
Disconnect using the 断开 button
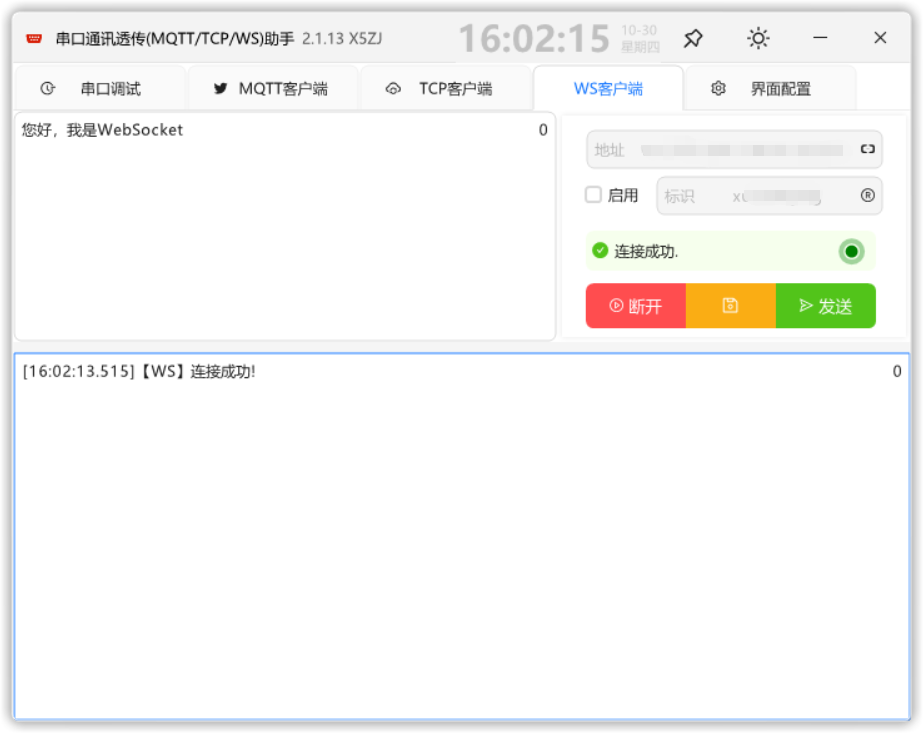tap(636, 306)
